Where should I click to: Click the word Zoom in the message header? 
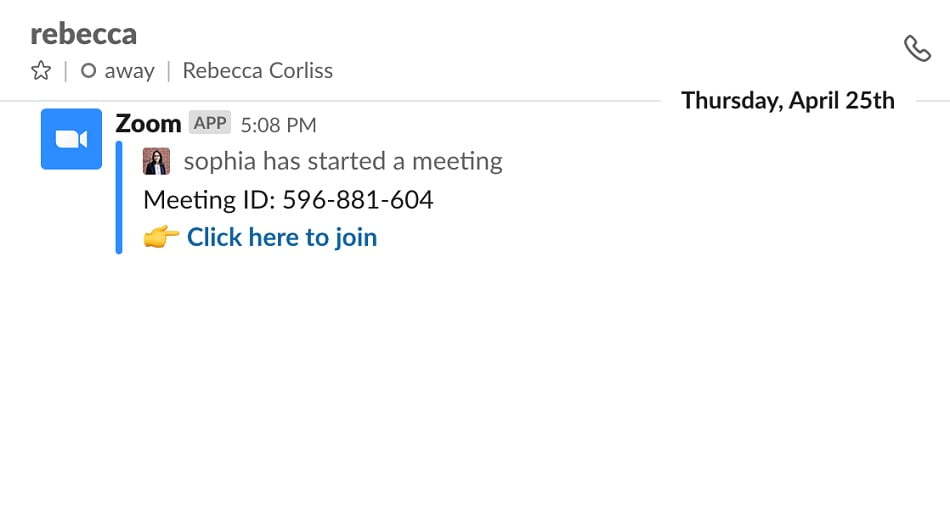click(x=148, y=124)
